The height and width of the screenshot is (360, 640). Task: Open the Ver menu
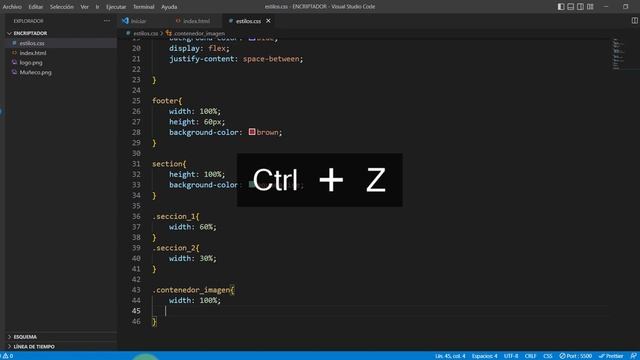(84, 7)
